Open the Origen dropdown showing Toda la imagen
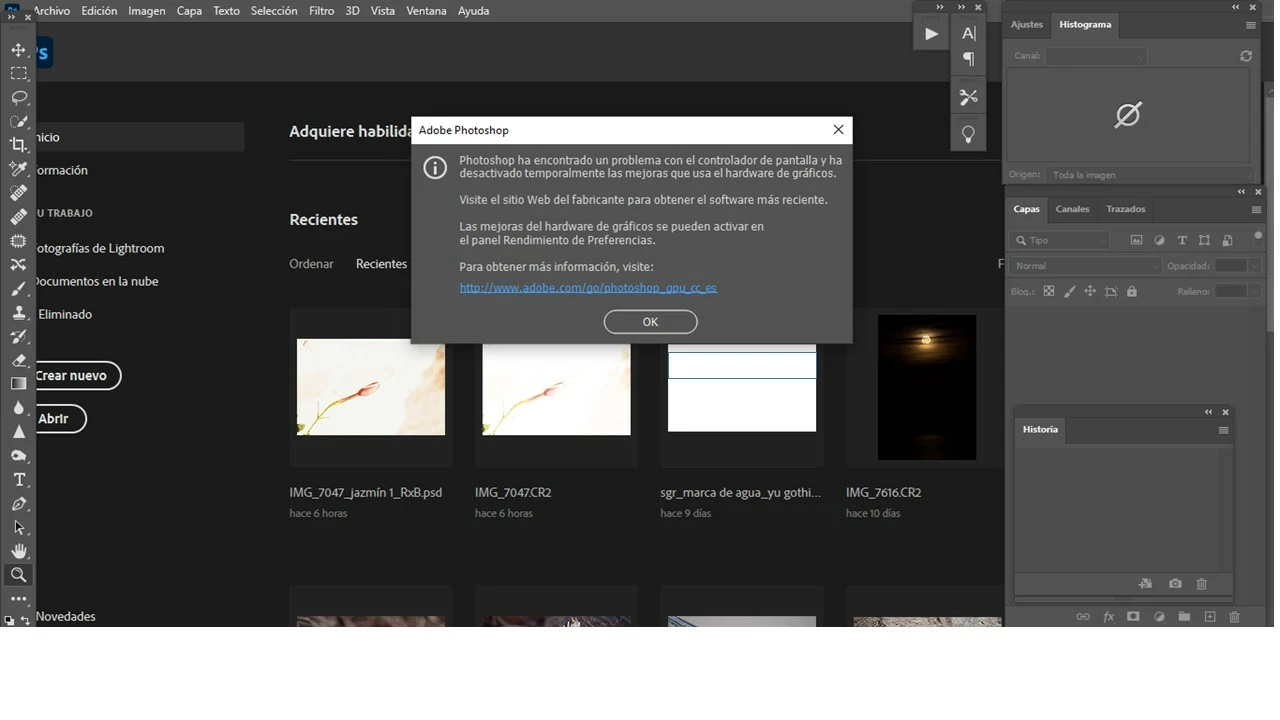This screenshot has height=720, width=1280. tap(1149, 175)
